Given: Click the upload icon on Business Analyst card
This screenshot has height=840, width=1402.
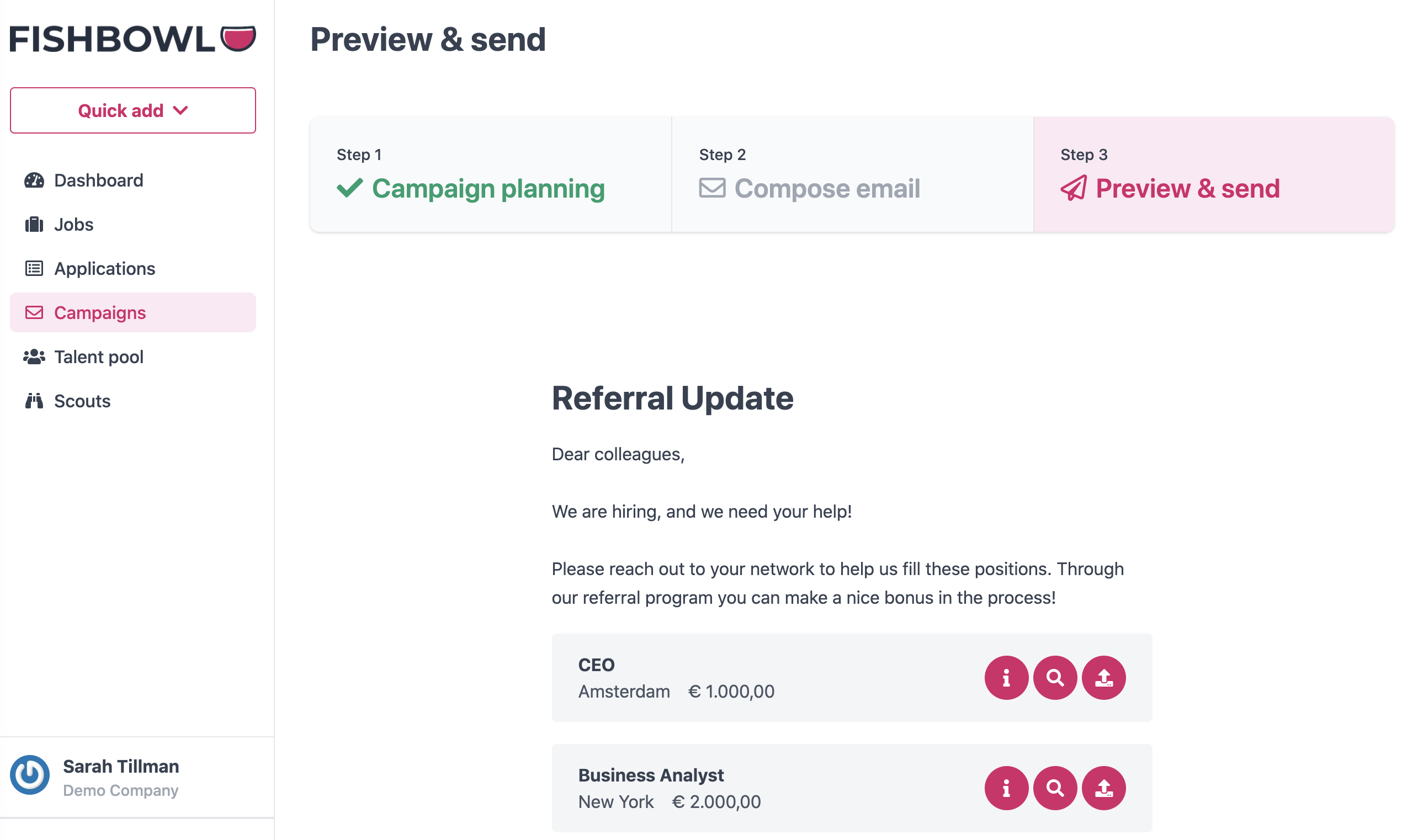Looking at the screenshot, I should click(1103, 788).
